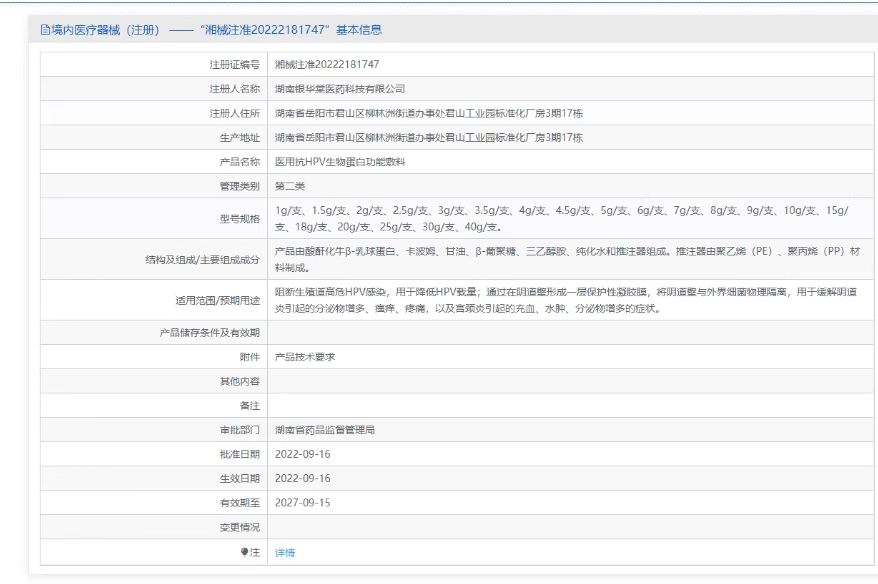The image size is (878, 584).
Task: Select the expiry date 2027-09-15
Action: pyautogui.click(x=302, y=503)
